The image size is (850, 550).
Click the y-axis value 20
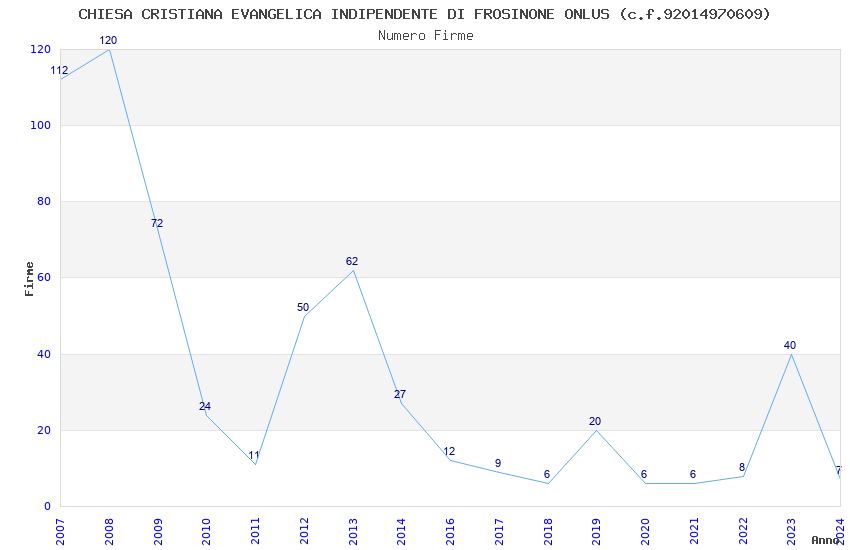tap(44, 430)
